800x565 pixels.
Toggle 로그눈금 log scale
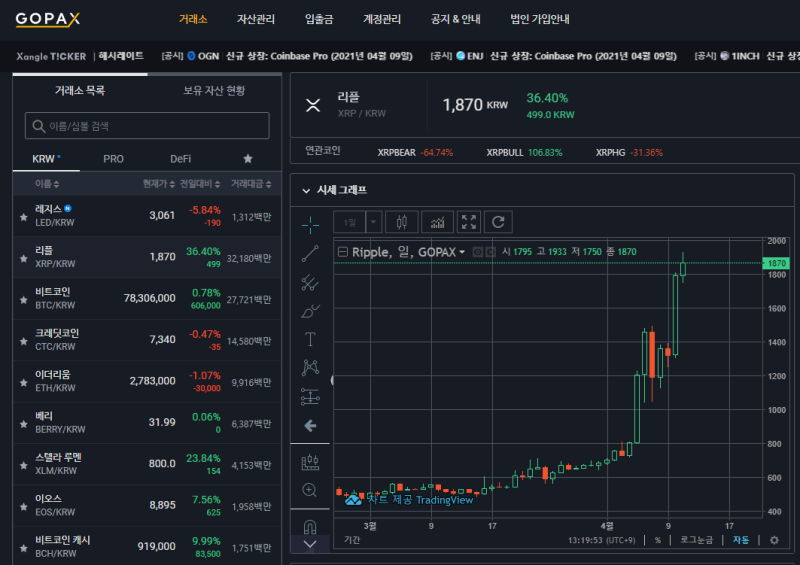coord(696,540)
